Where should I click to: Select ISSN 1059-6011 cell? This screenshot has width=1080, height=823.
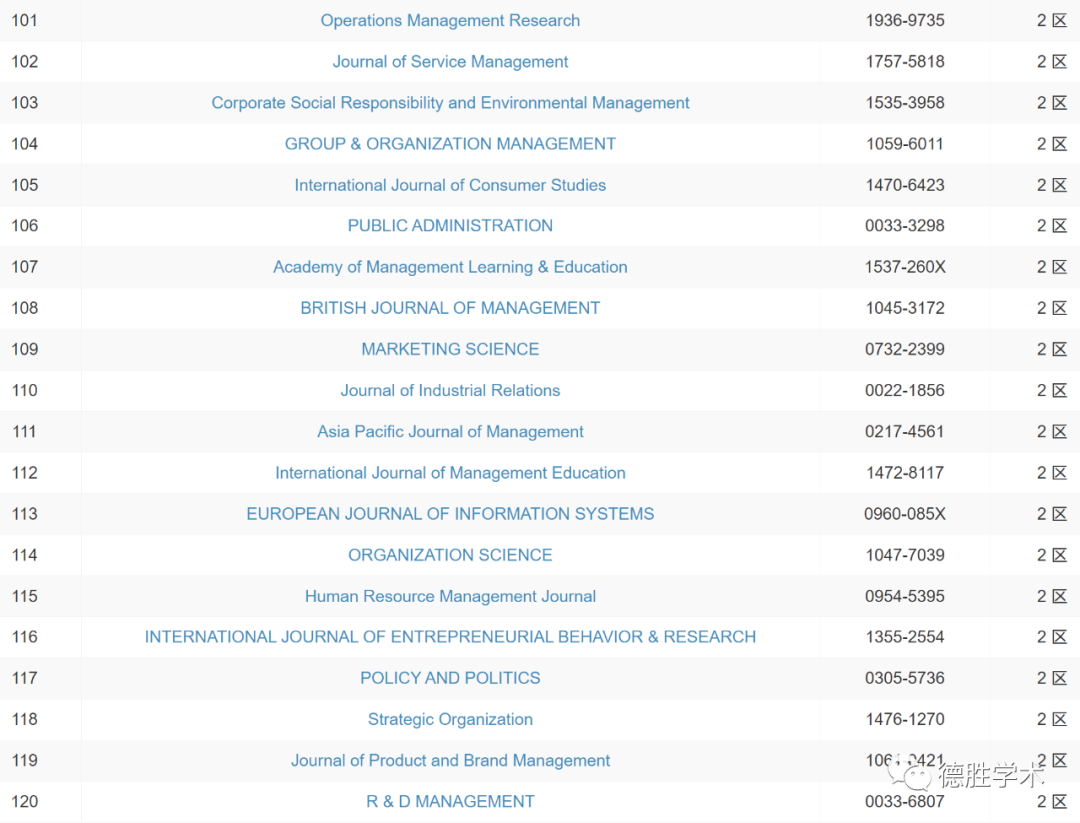904,144
